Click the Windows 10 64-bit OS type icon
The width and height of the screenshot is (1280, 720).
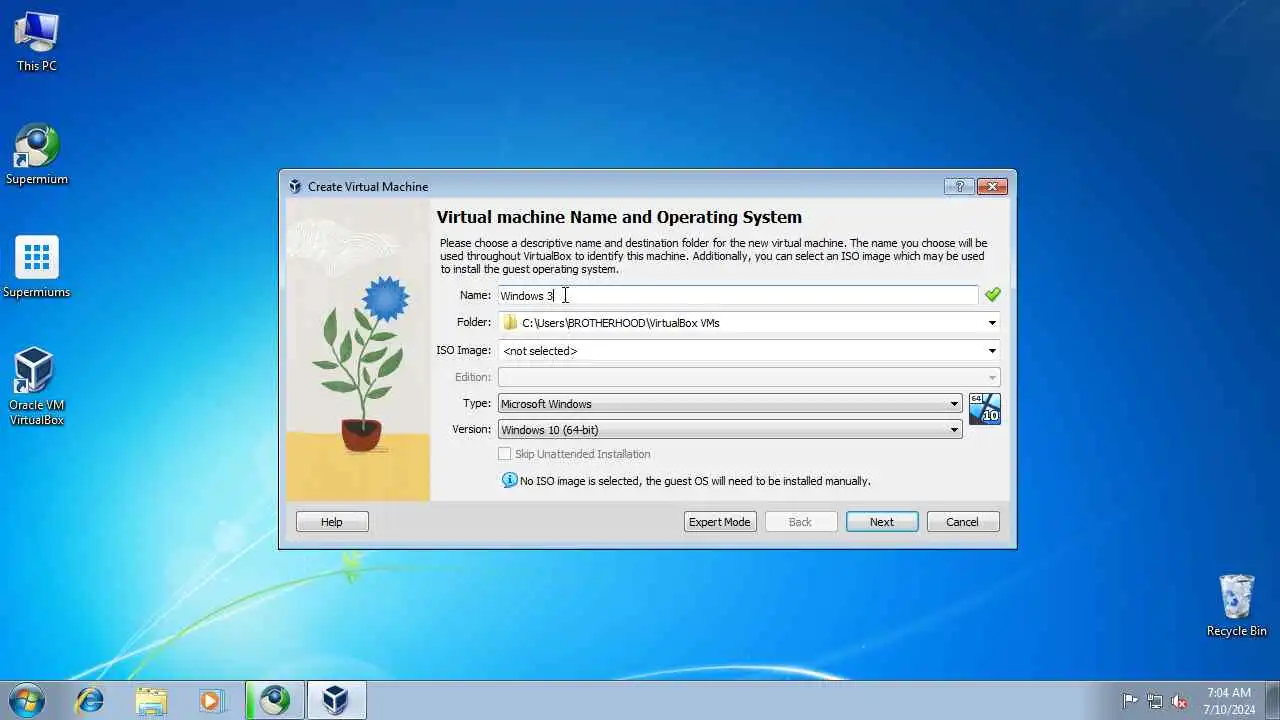tap(985, 409)
